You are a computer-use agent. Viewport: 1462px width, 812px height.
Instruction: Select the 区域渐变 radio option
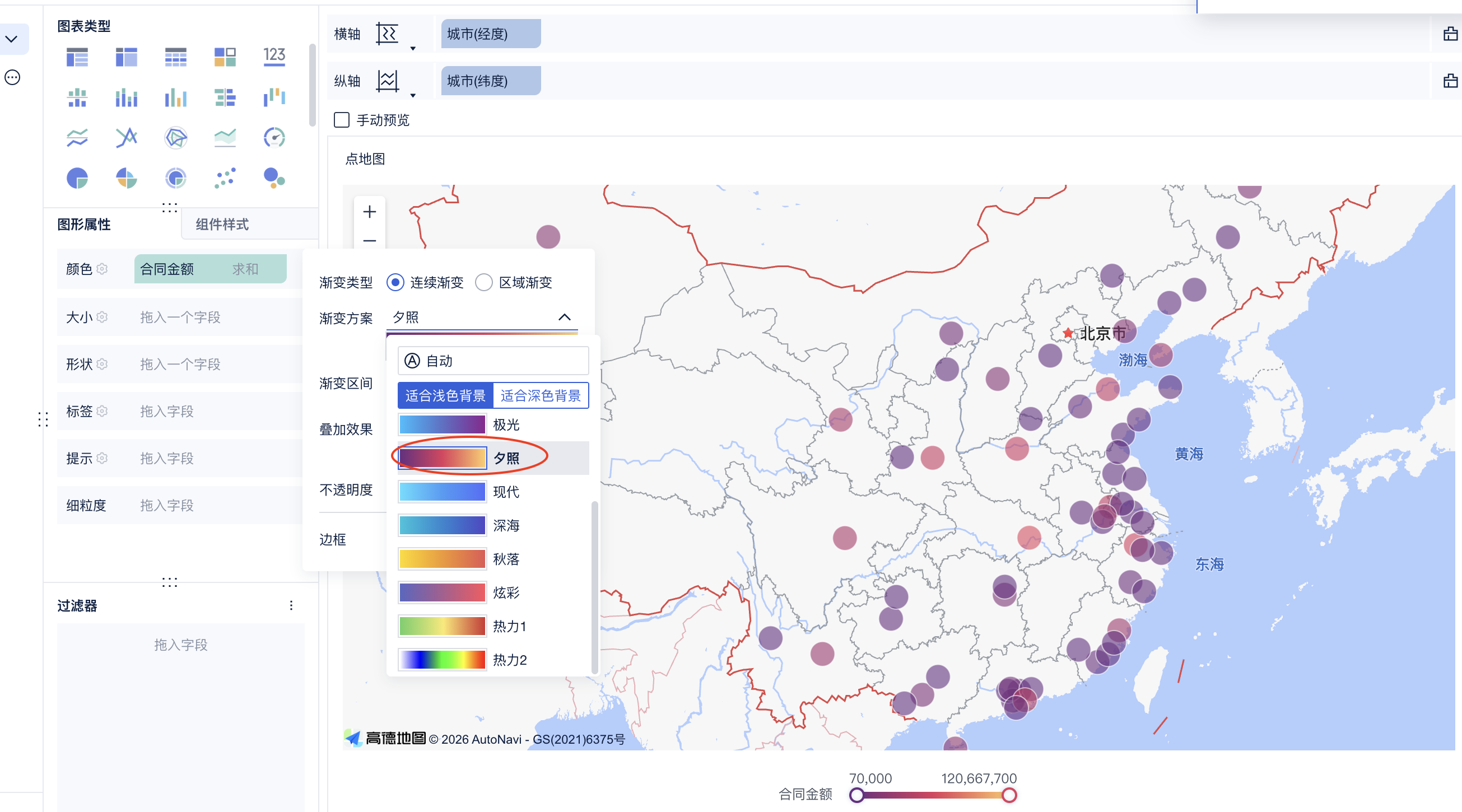pyautogui.click(x=483, y=283)
